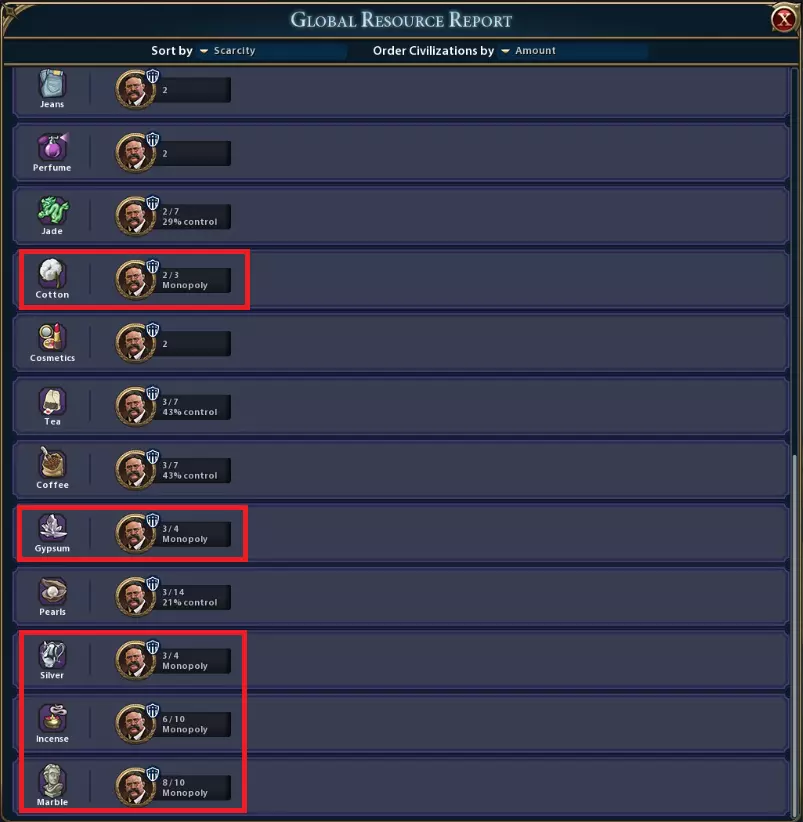The height and width of the screenshot is (822, 803).
Task: Close the Global Resource Report window
Action: click(x=784, y=19)
